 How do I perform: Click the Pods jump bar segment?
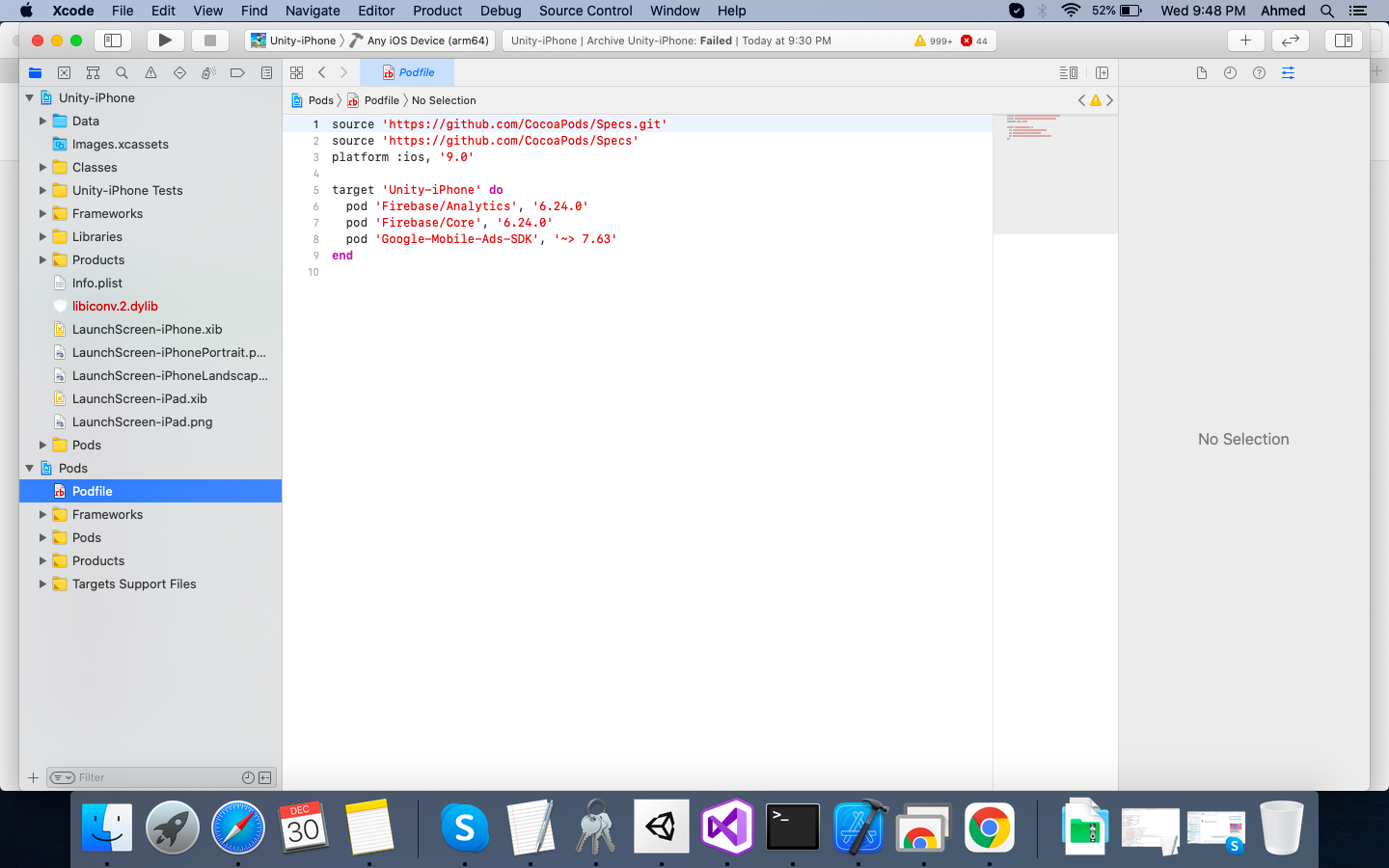click(313, 100)
